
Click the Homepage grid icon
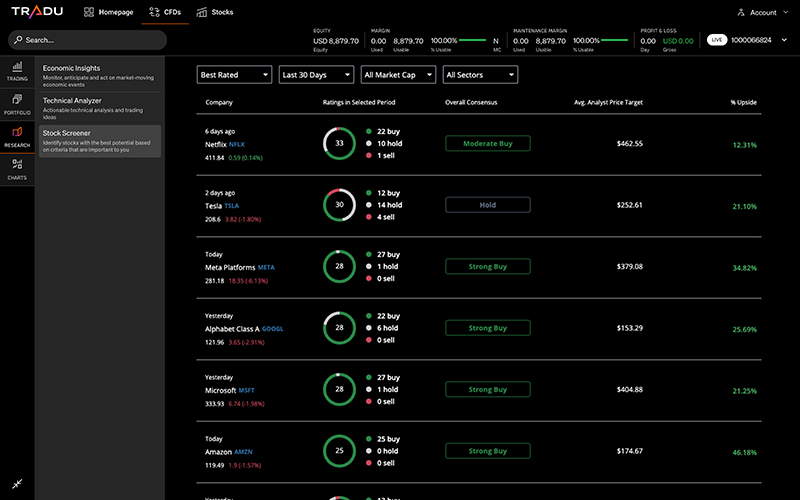click(x=89, y=12)
